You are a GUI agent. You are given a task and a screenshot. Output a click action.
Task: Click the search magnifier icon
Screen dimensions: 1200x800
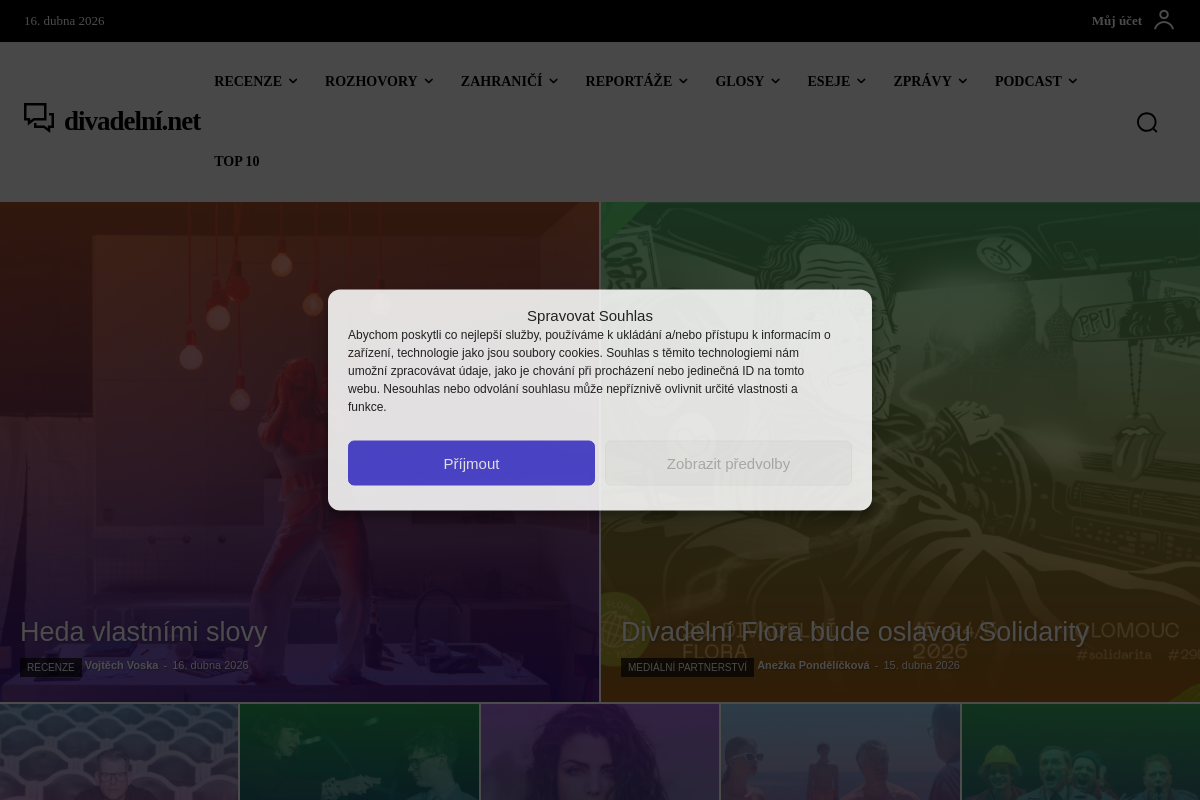click(1147, 122)
